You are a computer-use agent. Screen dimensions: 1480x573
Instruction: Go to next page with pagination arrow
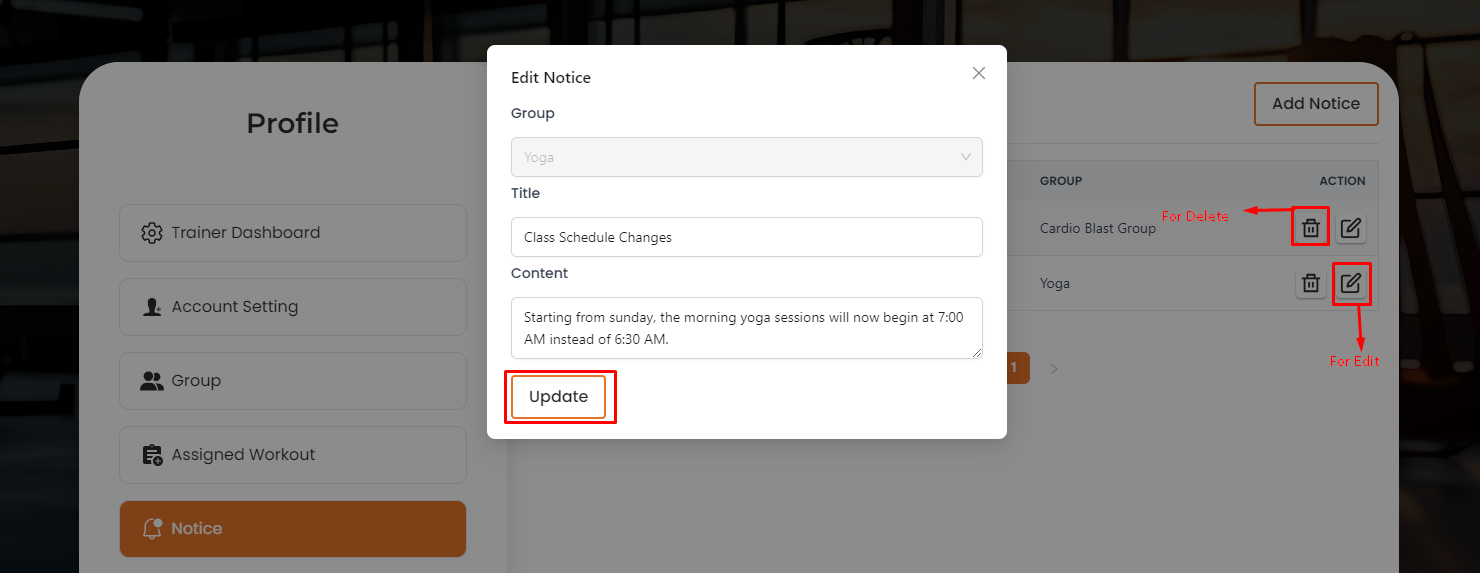click(x=1053, y=369)
